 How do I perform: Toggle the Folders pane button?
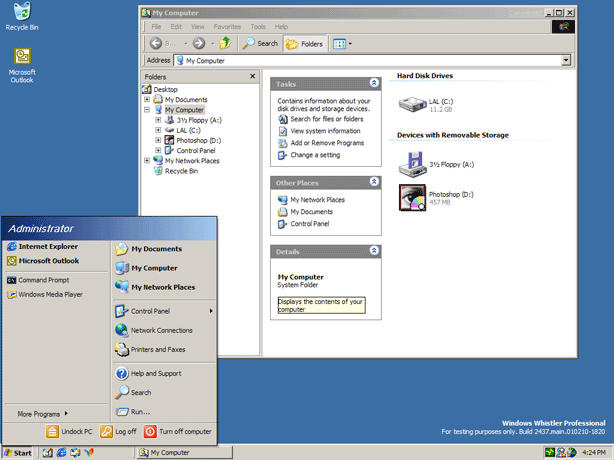point(304,44)
